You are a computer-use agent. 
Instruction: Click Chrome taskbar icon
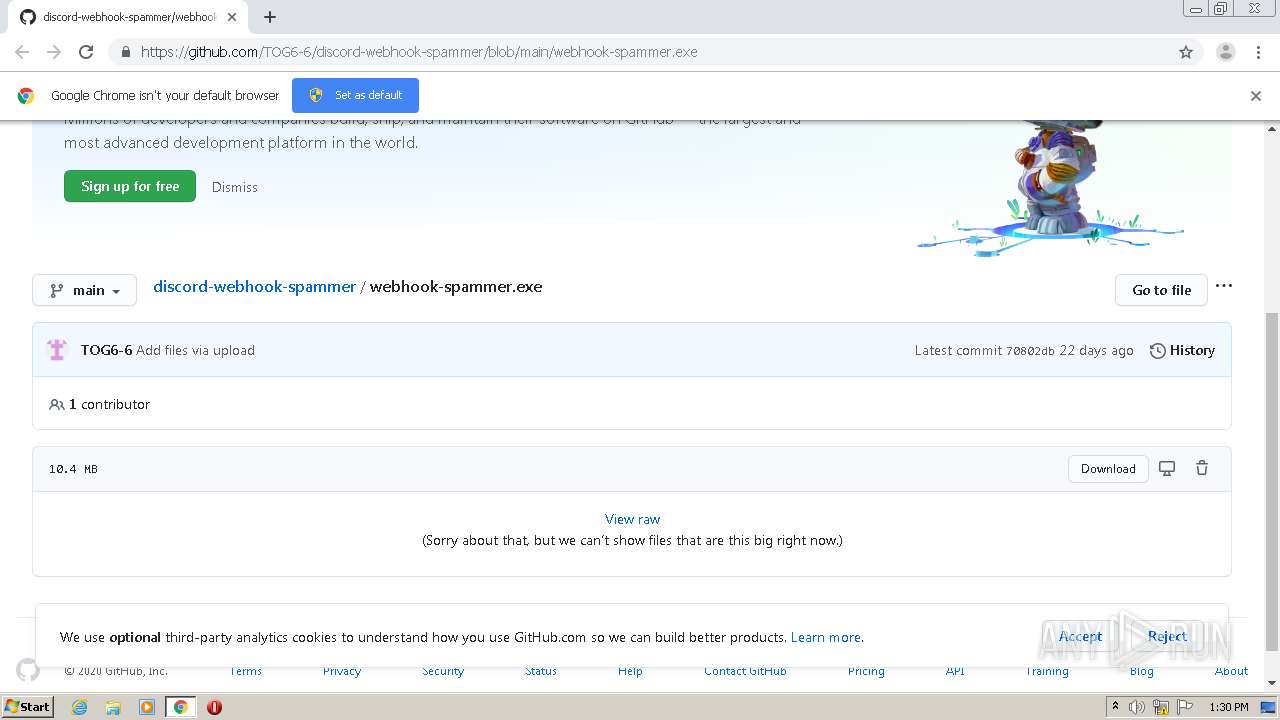[181, 707]
